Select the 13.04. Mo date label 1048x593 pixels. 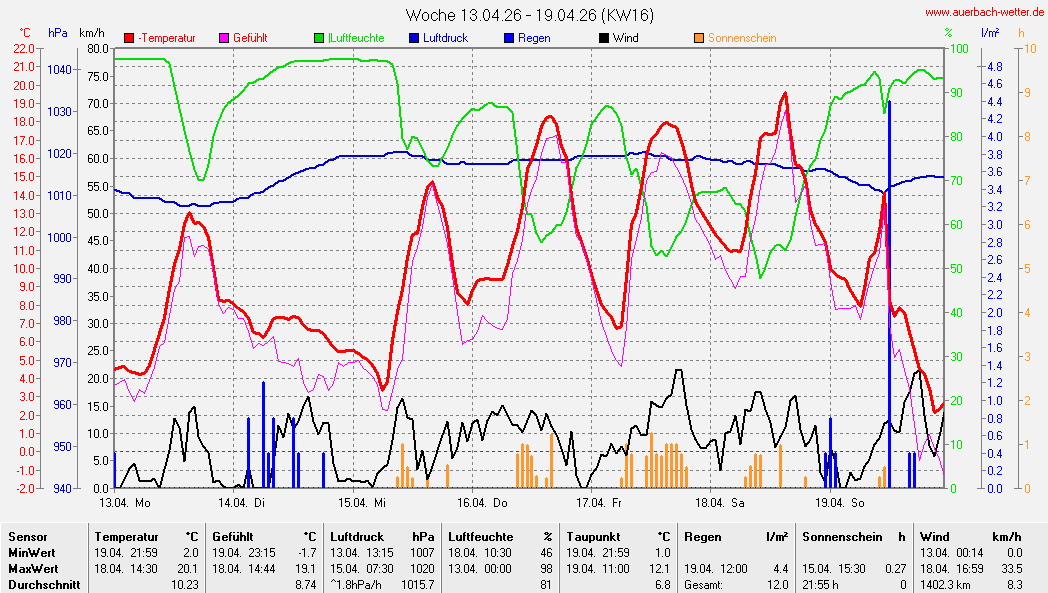(125, 502)
